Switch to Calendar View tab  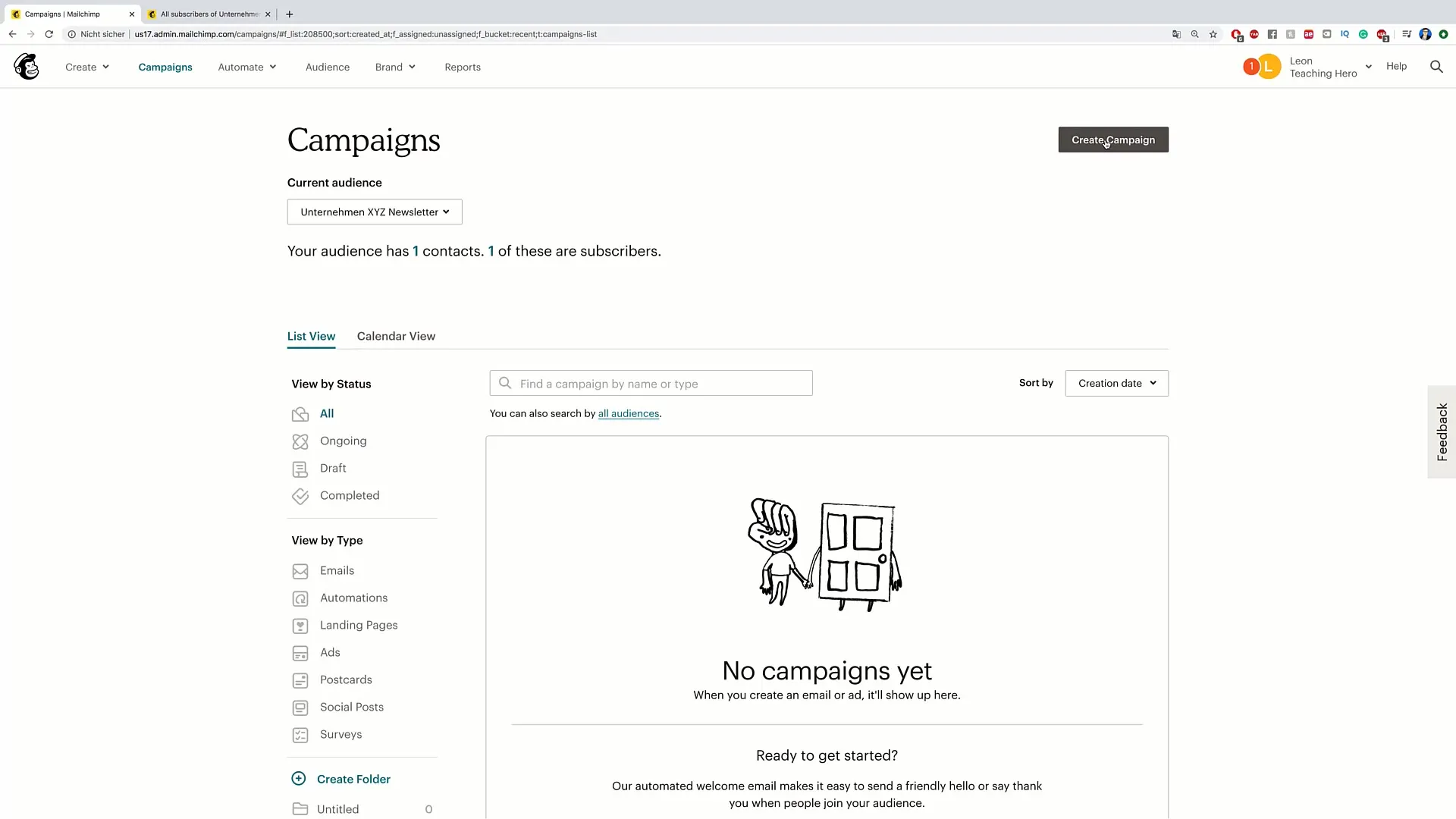[x=396, y=335]
